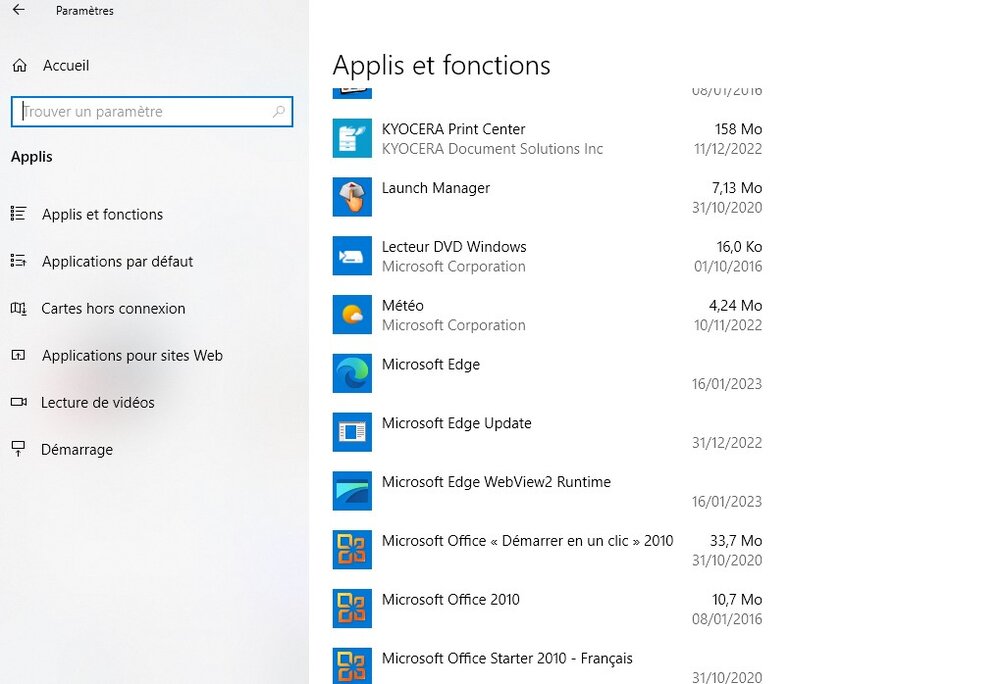
Task: Click the Launch Manager app icon
Action: coord(352,197)
